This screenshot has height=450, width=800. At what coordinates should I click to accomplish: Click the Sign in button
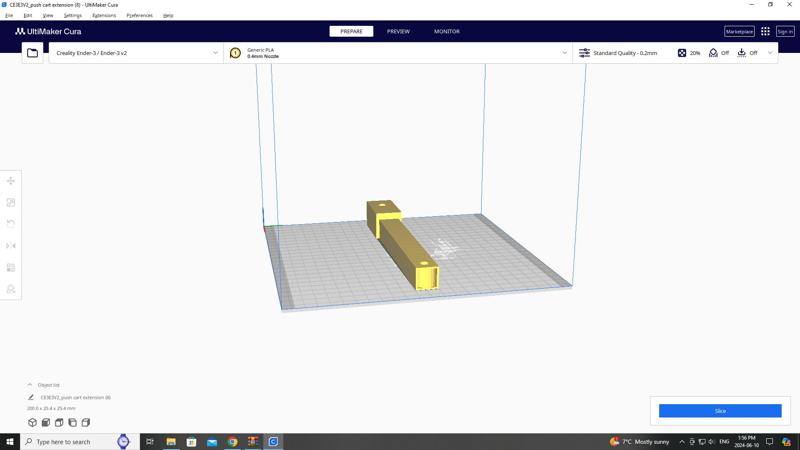point(785,31)
